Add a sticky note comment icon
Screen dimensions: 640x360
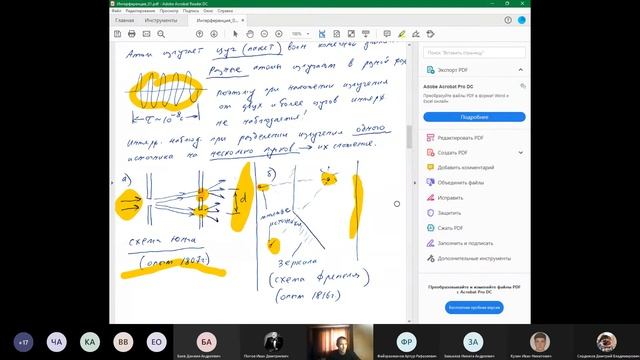click(387, 34)
